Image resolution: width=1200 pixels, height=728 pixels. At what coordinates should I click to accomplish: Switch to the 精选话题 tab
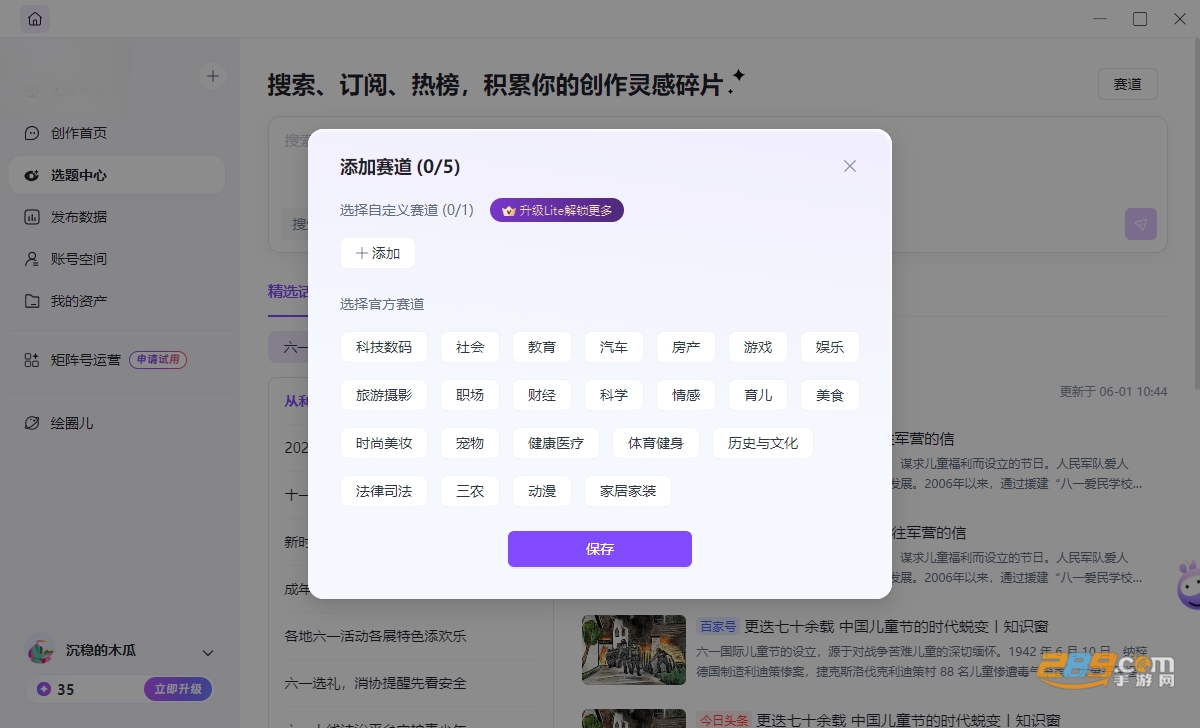288,292
